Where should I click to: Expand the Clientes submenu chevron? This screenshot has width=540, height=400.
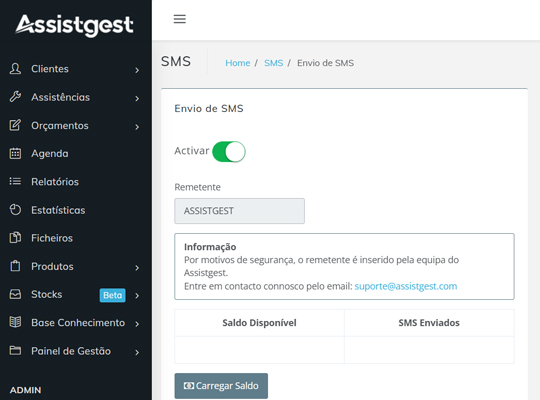[x=137, y=70]
